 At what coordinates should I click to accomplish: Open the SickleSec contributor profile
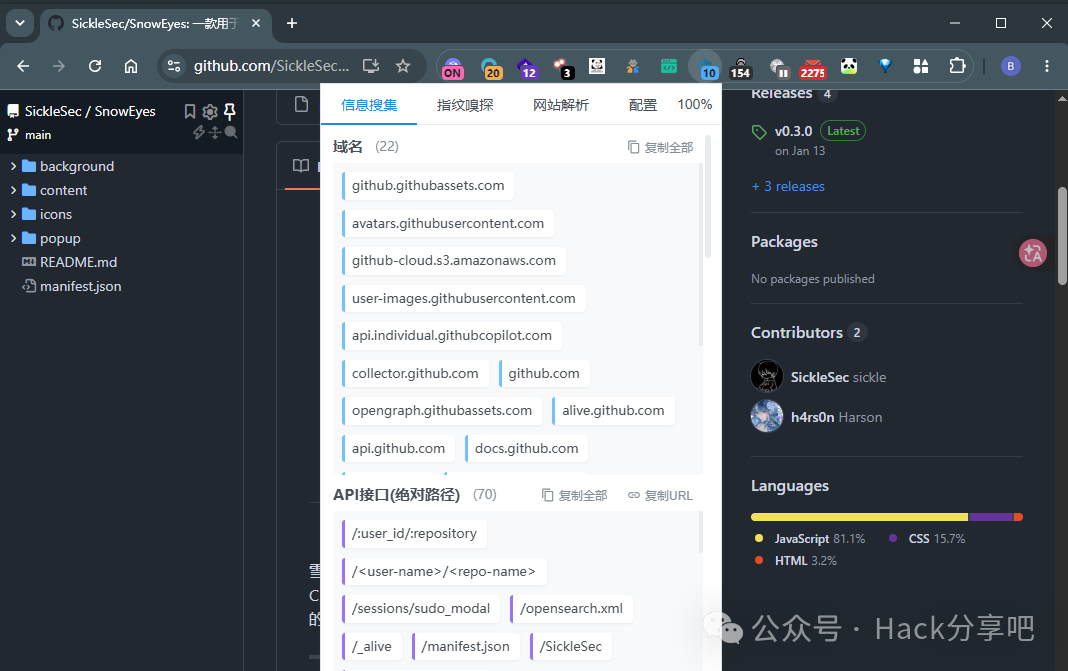819,377
